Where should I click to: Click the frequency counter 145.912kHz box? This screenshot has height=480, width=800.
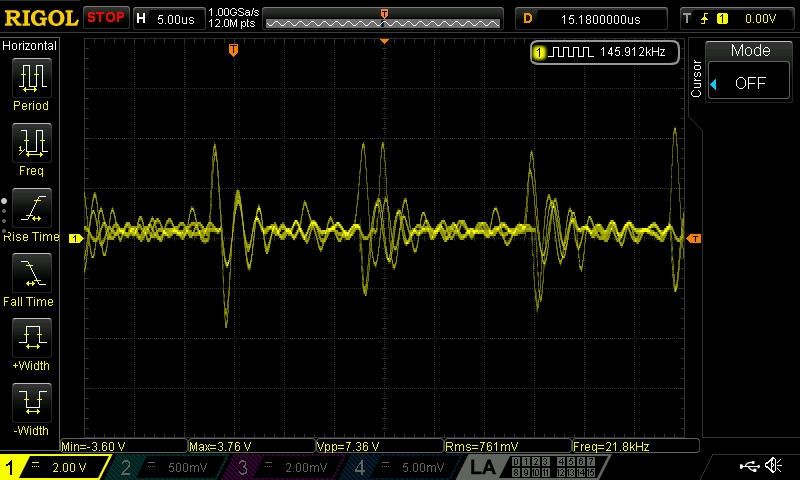tap(605, 52)
